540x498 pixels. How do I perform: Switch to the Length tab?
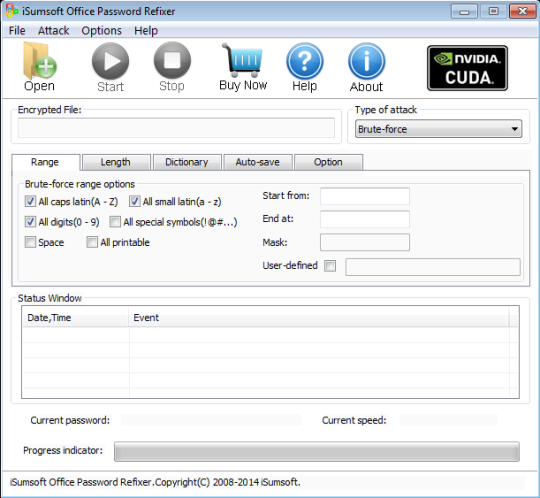(x=116, y=162)
